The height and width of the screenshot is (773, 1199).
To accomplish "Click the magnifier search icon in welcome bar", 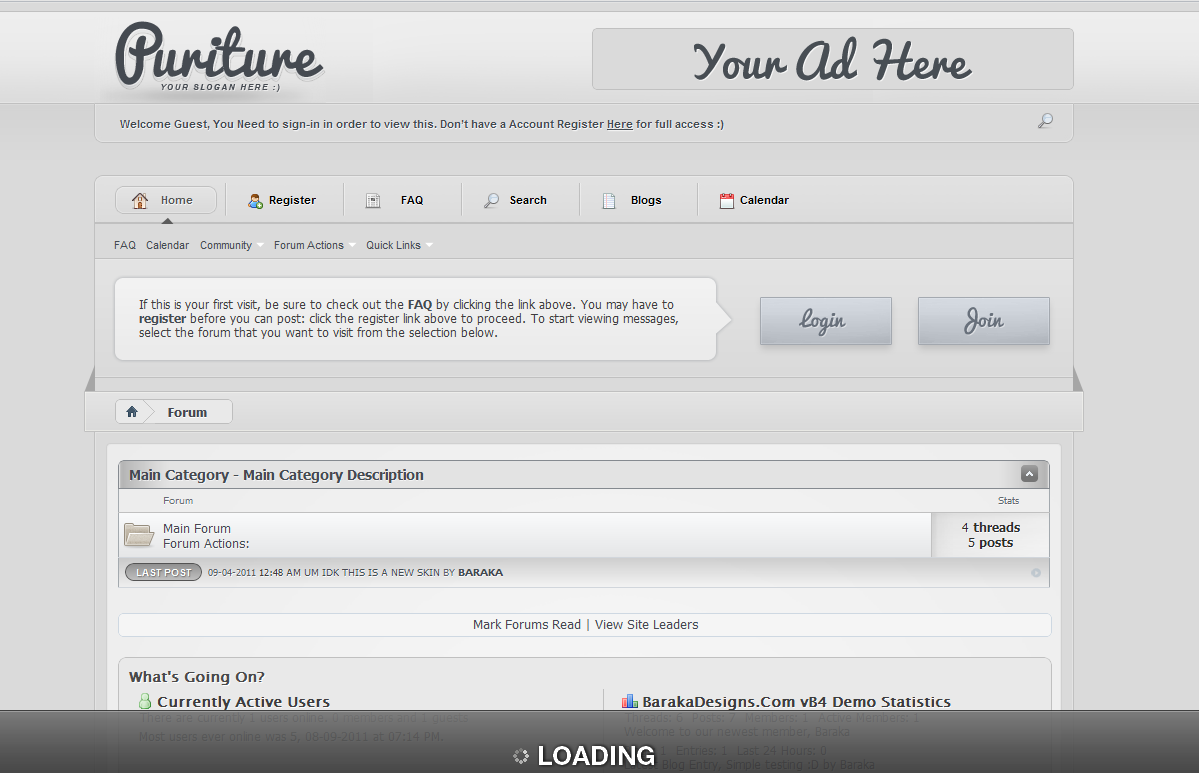I will (x=1045, y=121).
